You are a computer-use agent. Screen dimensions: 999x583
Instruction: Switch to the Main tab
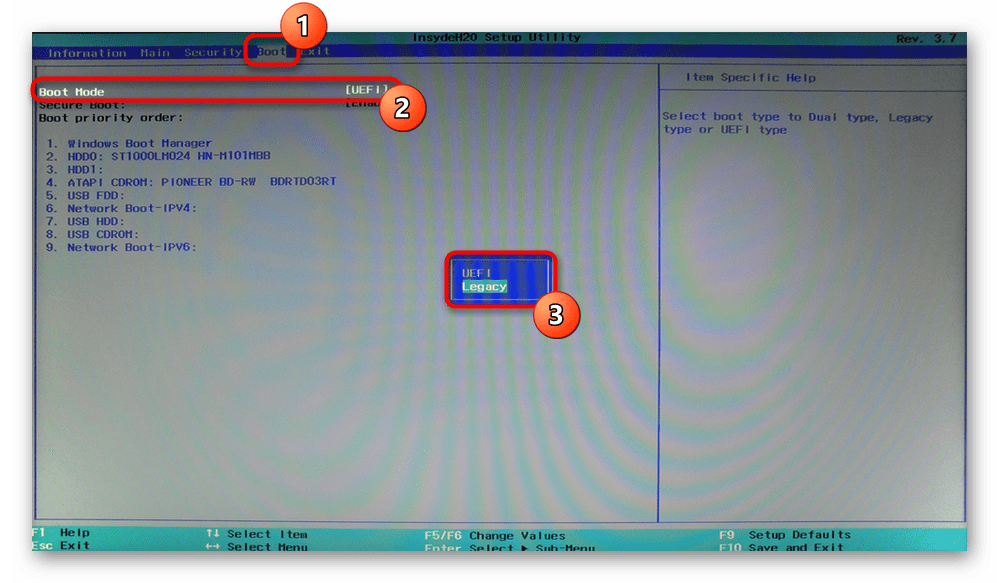155,53
